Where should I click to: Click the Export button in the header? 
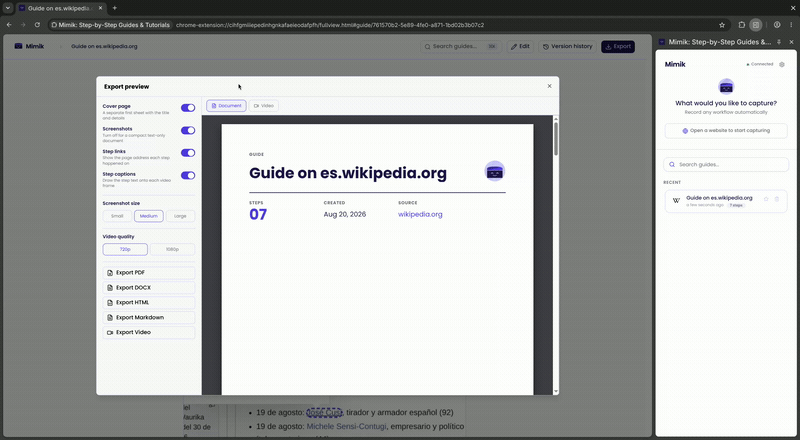click(x=618, y=46)
